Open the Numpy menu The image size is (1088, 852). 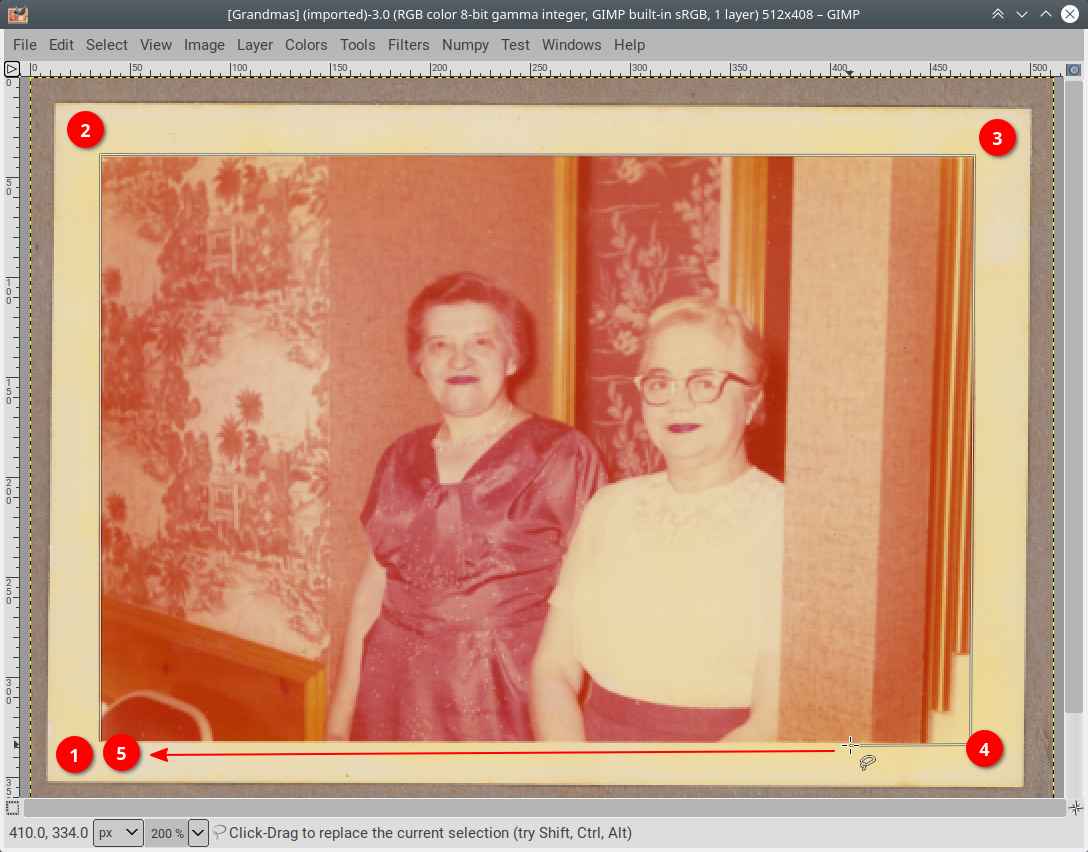coord(465,44)
